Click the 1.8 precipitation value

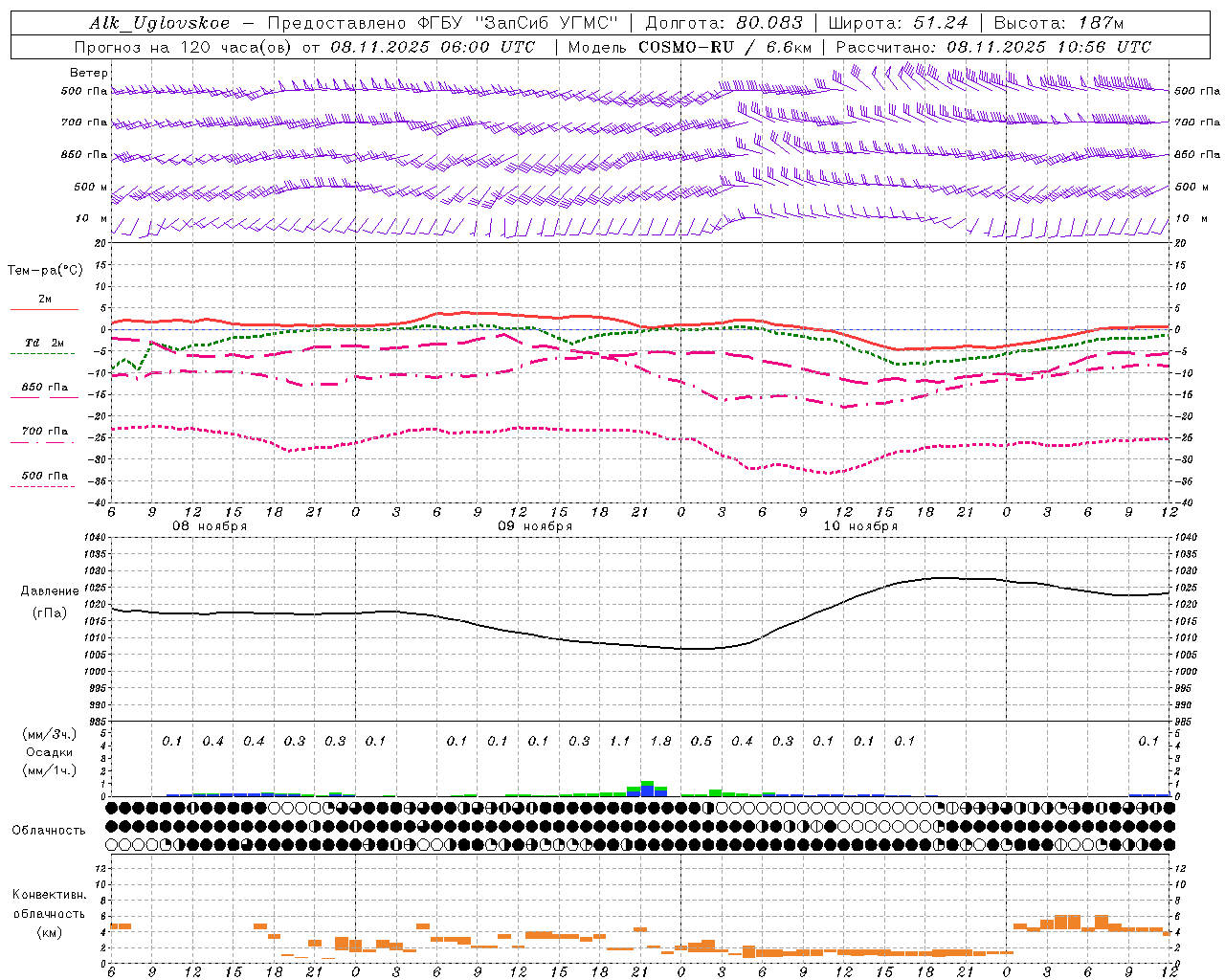click(x=660, y=741)
